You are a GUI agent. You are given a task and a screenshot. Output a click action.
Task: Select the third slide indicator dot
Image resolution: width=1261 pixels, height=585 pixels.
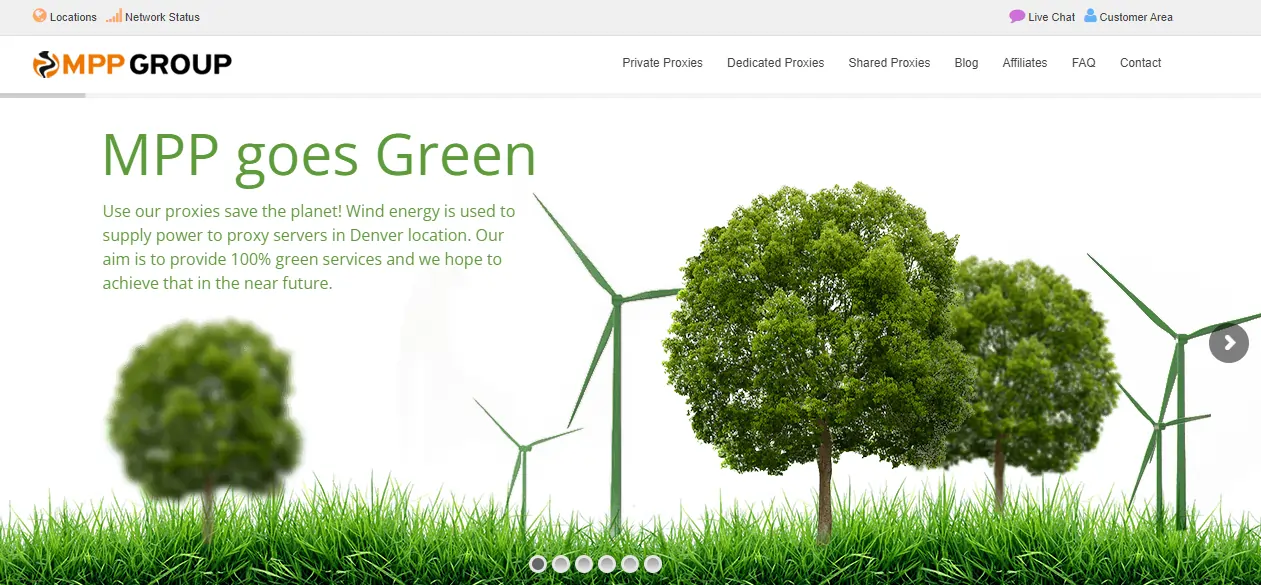coord(584,564)
